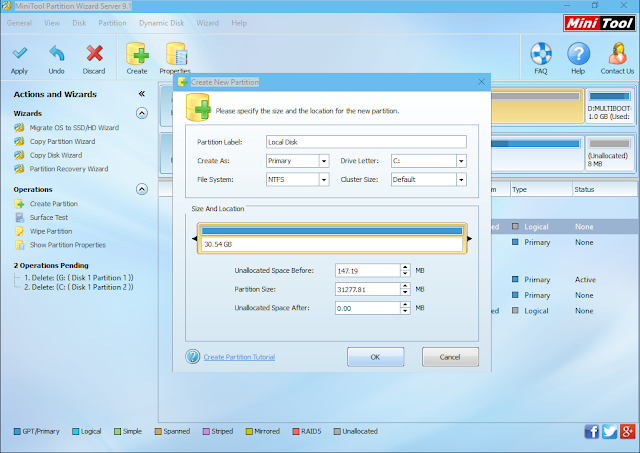Select the Surface Test operation
Screen dimensions: 640x453
pos(49,218)
